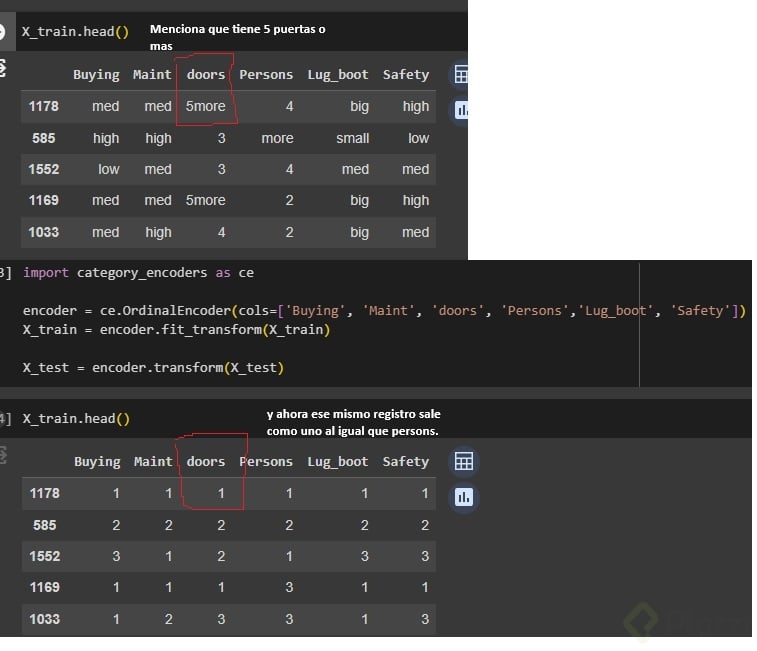The height and width of the screenshot is (651, 757).
Task: Click '5more' in row 1178
Action: click(x=206, y=106)
